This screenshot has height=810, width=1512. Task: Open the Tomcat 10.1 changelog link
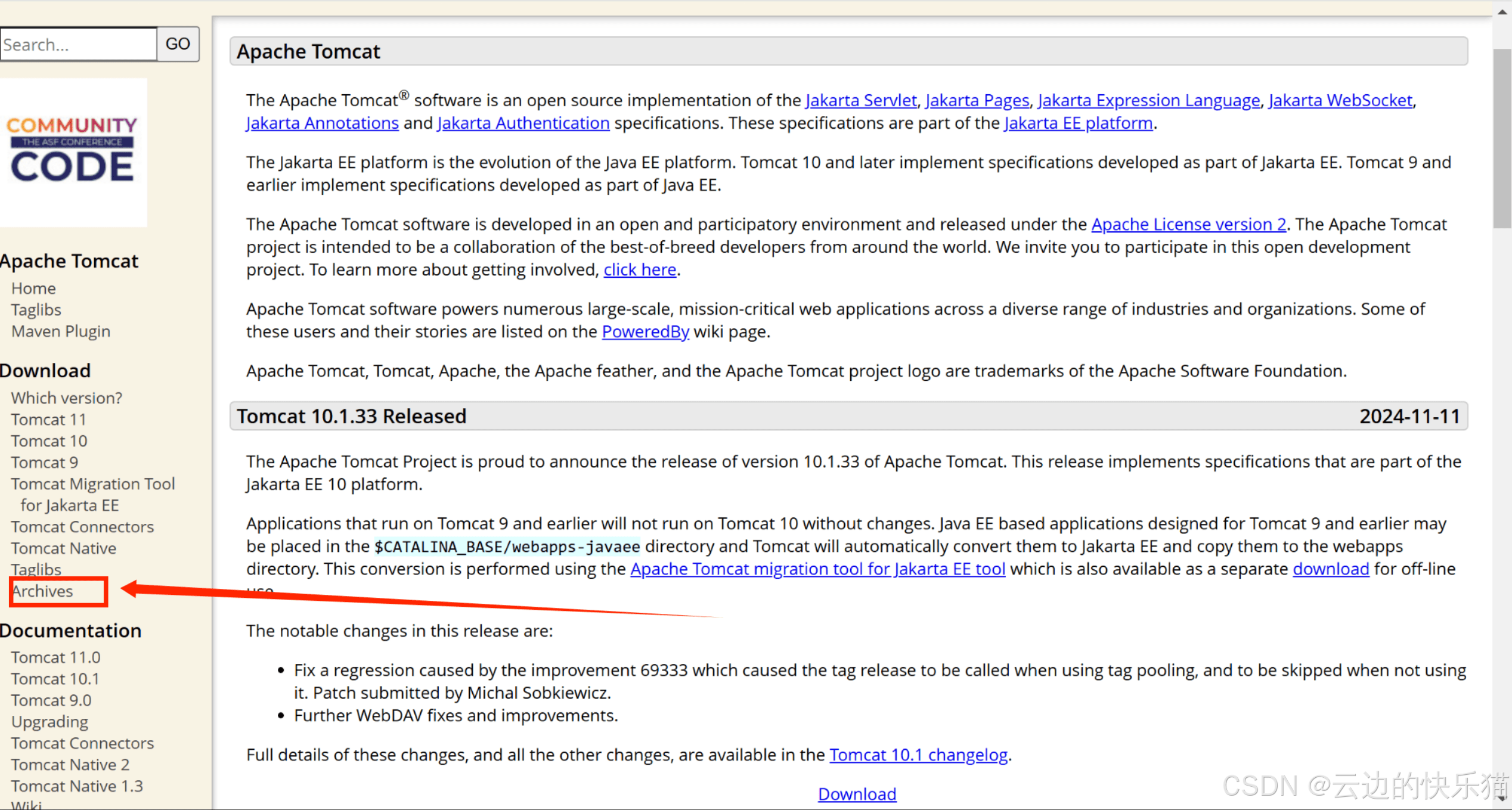pyautogui.click(x=918, y=755)
